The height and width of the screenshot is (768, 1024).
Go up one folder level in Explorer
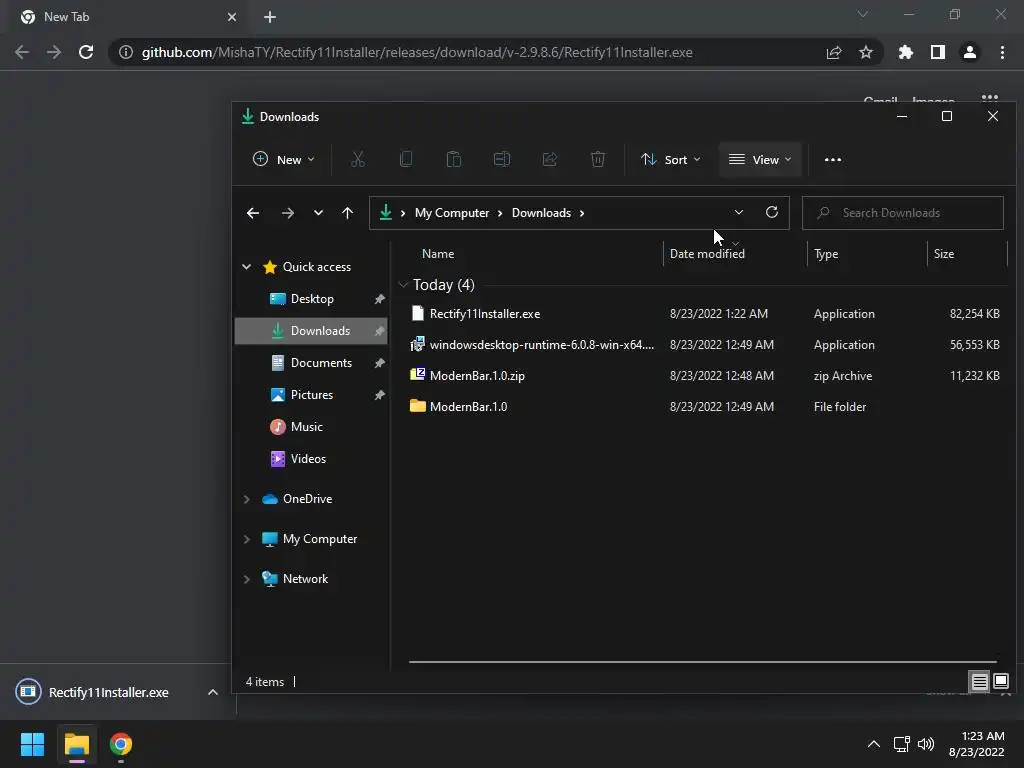tap(347, 213)
